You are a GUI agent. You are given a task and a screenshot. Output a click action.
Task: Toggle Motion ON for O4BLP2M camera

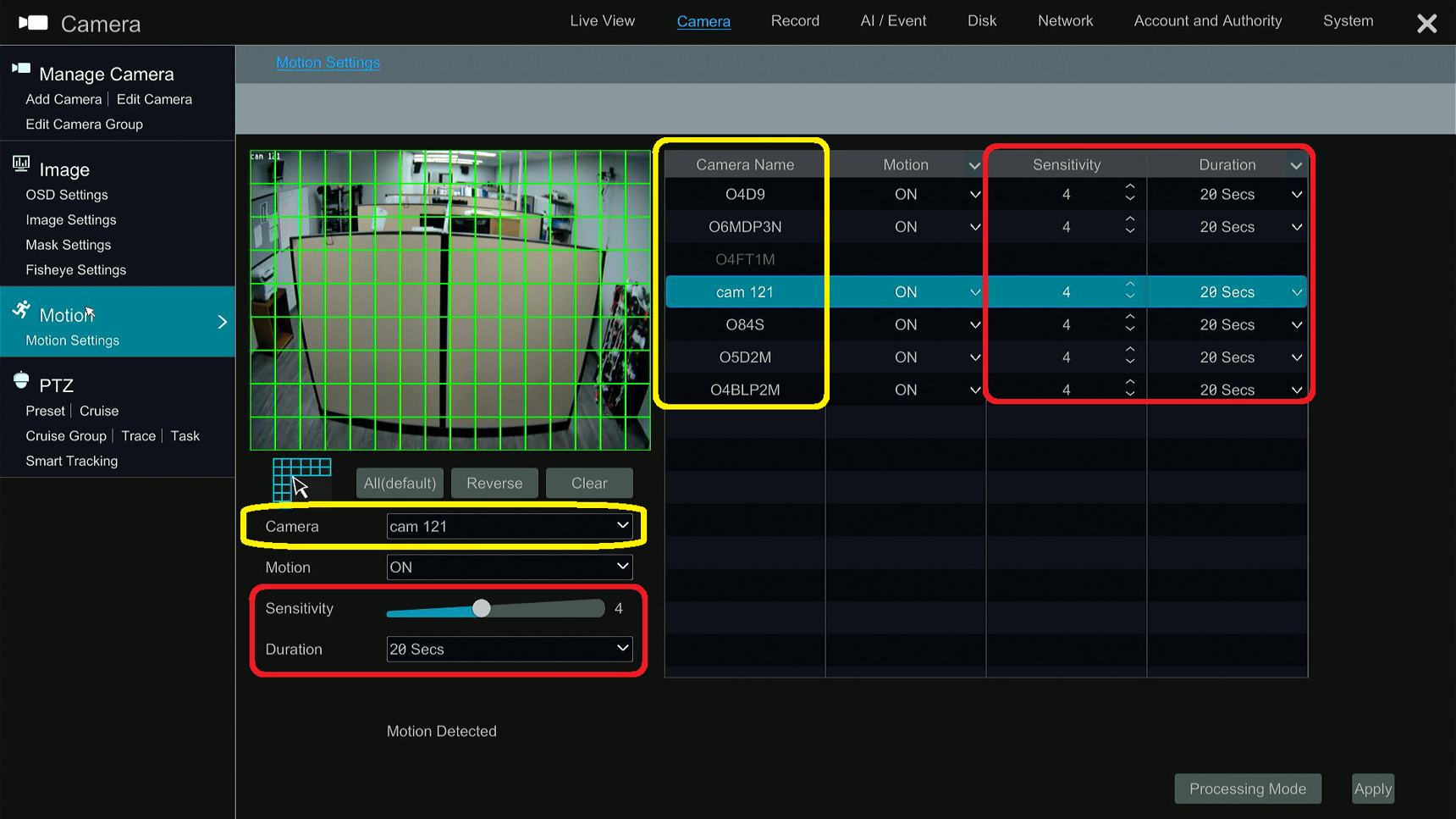pos(974,390)
